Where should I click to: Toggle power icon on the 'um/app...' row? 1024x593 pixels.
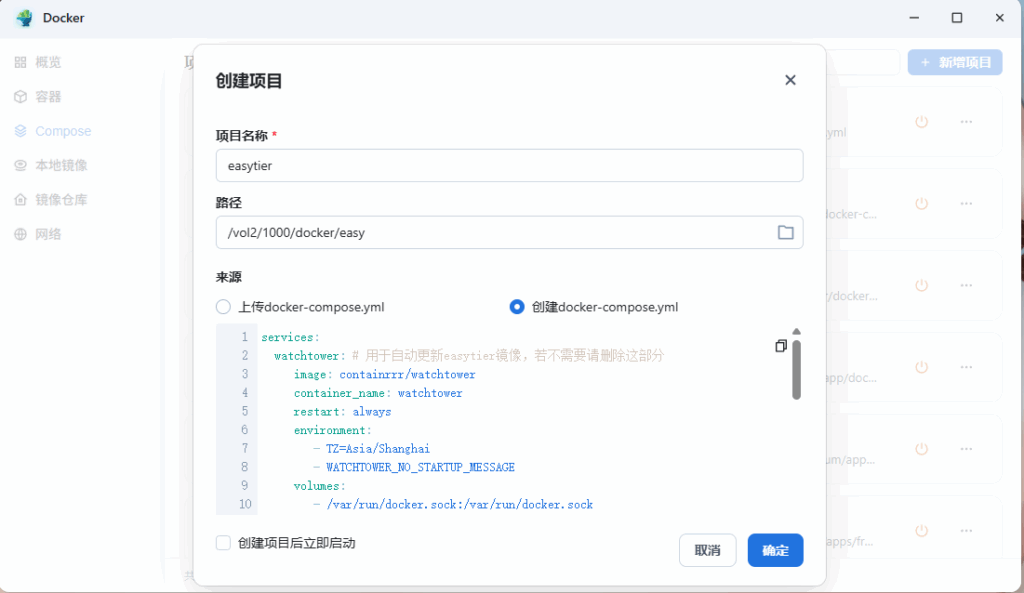coord(921,449)
